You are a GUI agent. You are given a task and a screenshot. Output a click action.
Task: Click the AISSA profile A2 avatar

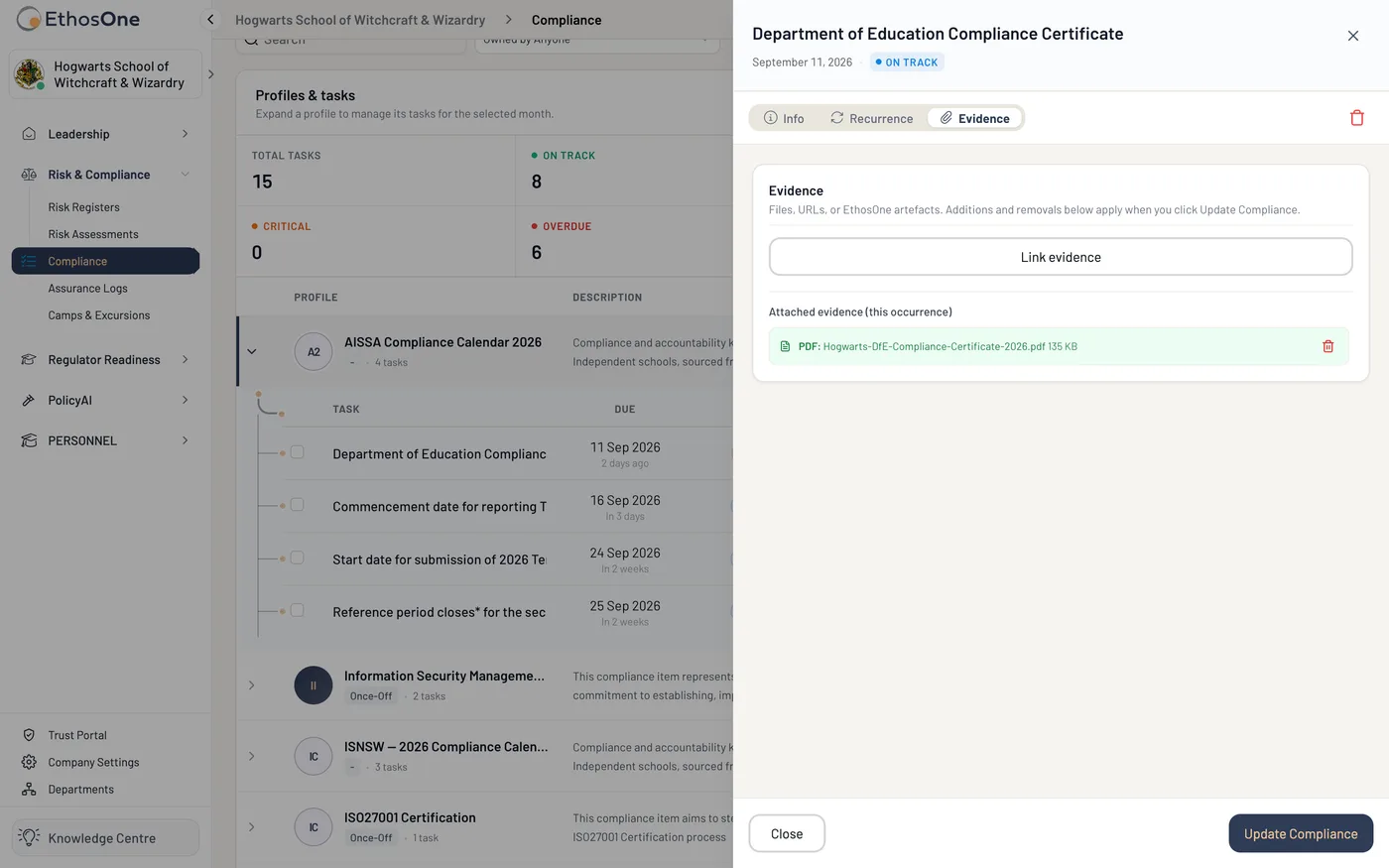point(314,352)
